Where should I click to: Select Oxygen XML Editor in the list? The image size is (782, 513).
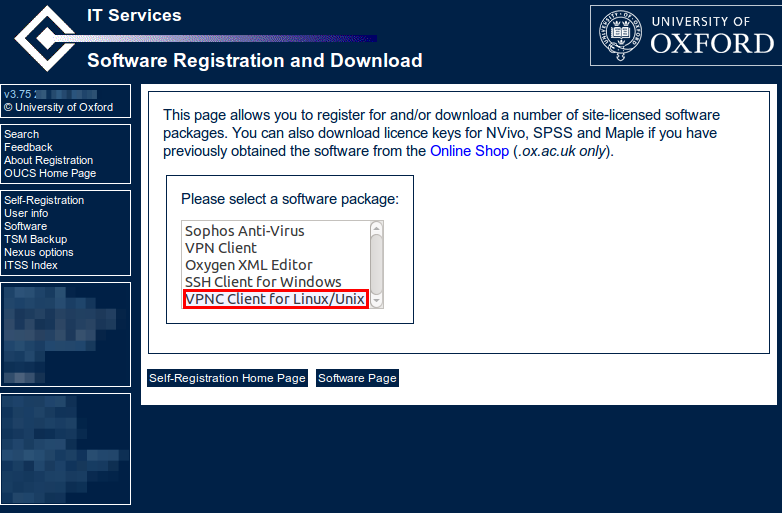click(276, 265)
